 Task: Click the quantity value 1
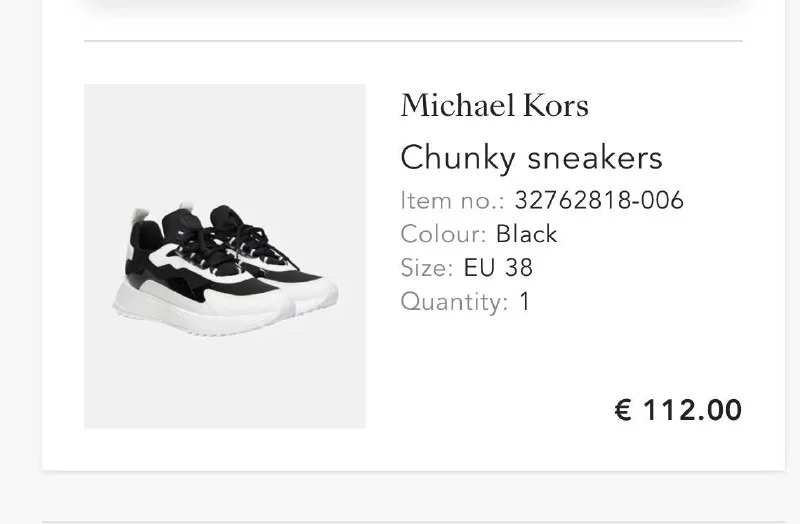click(524, 301)
